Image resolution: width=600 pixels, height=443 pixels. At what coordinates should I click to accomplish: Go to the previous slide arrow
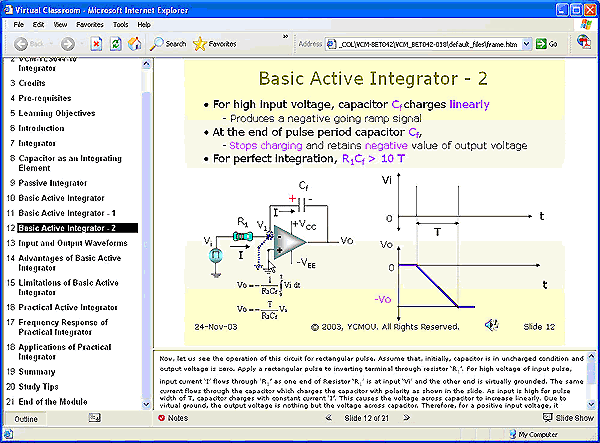(x=329, y=418)
